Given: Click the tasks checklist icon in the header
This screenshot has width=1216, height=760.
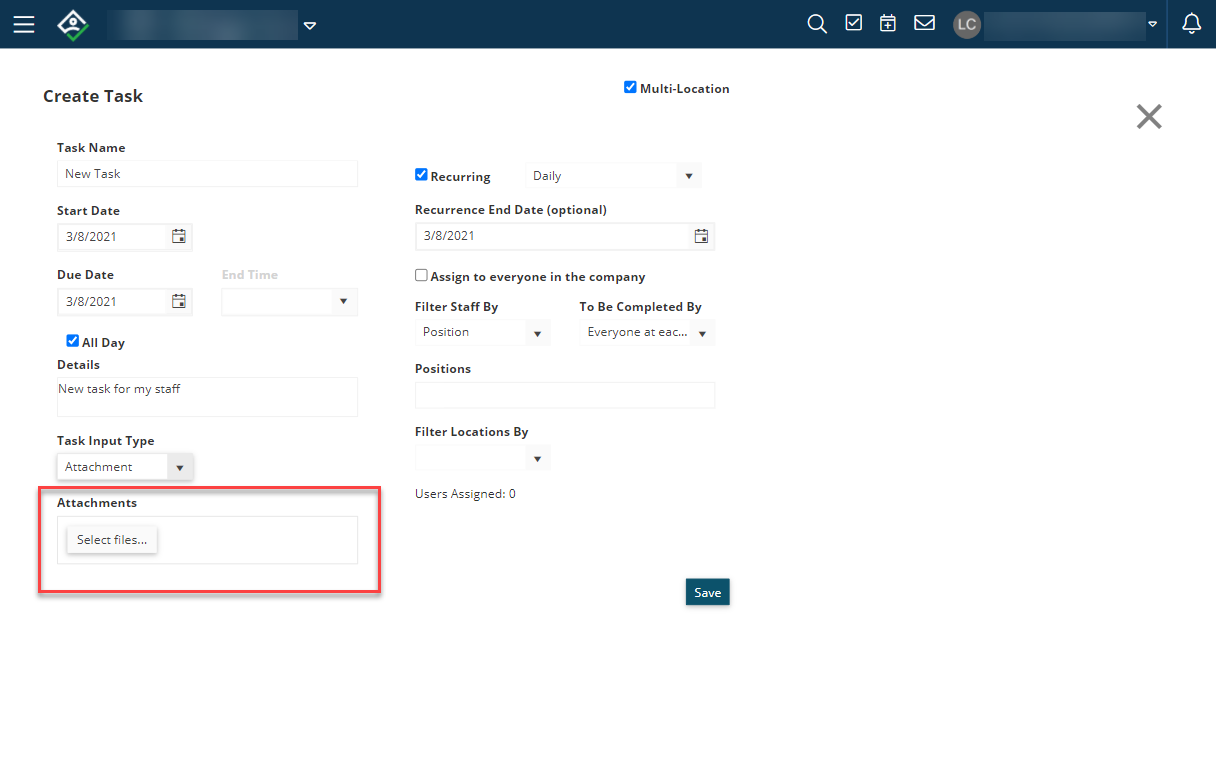Looking at the screenshot, I should [853, 22].
